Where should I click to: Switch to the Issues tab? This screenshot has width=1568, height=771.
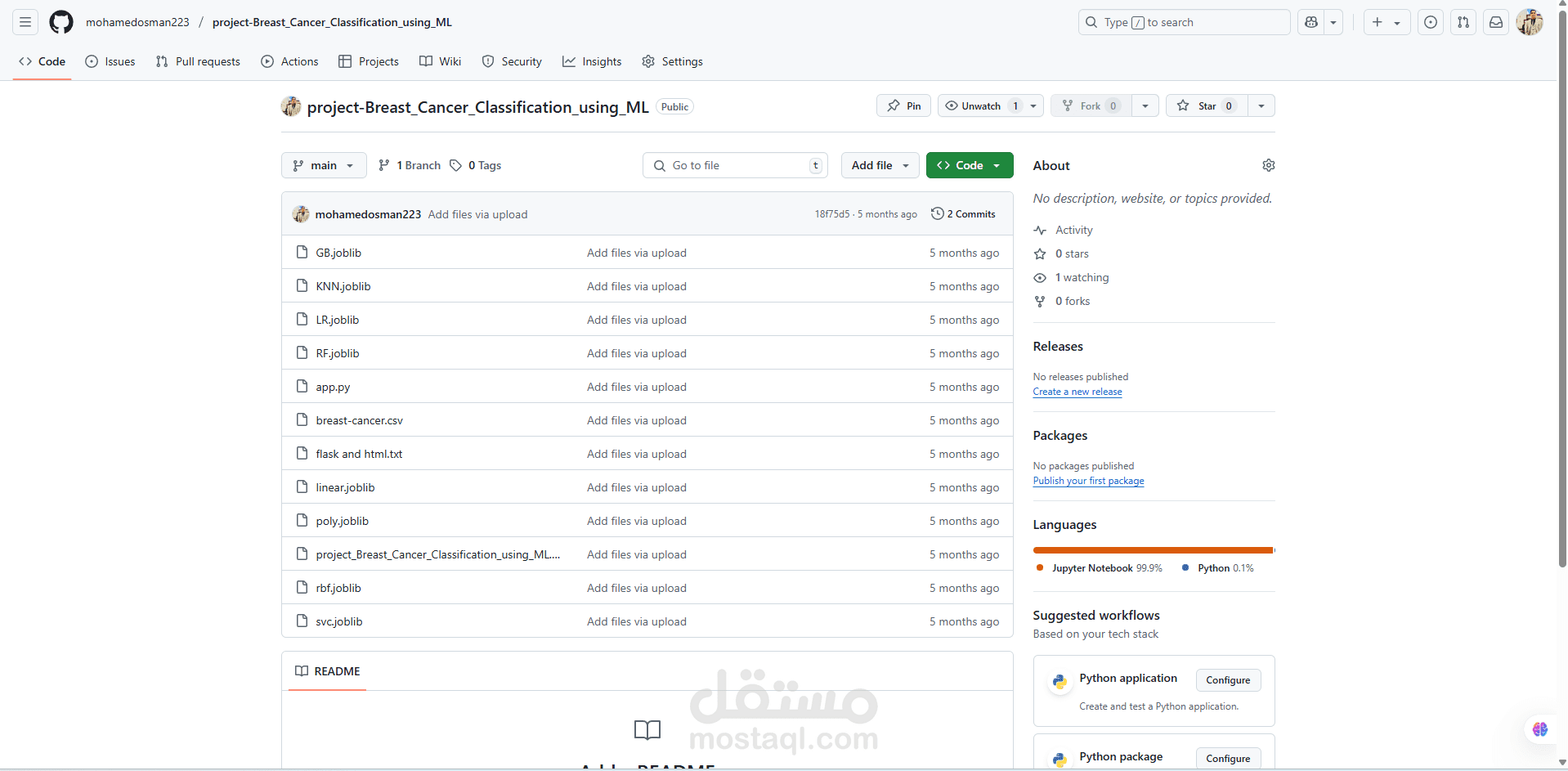[110, 61]
